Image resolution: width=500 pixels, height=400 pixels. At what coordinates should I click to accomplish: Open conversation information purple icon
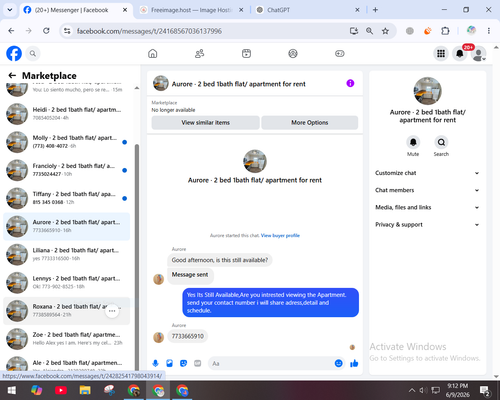coord(350,83)
